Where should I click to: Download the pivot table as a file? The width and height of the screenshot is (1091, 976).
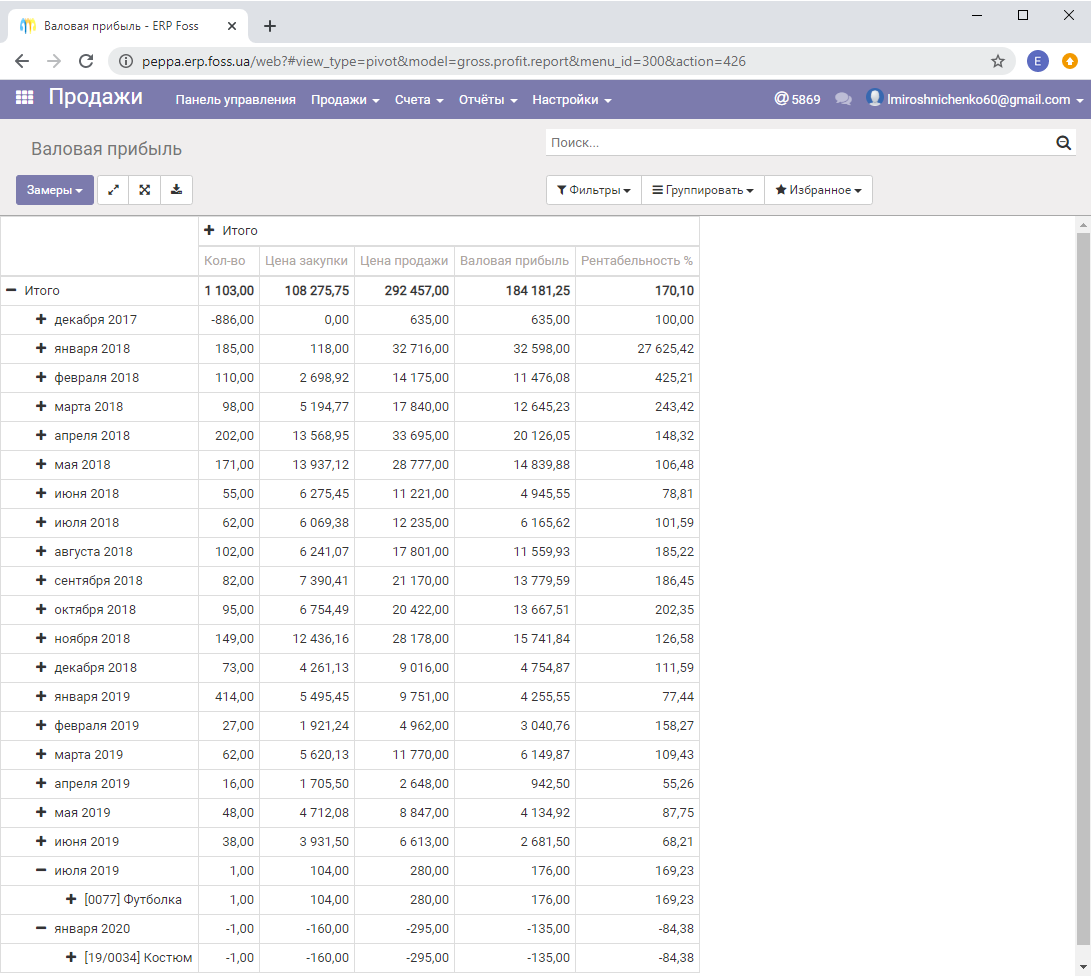(x=177, y=190)
